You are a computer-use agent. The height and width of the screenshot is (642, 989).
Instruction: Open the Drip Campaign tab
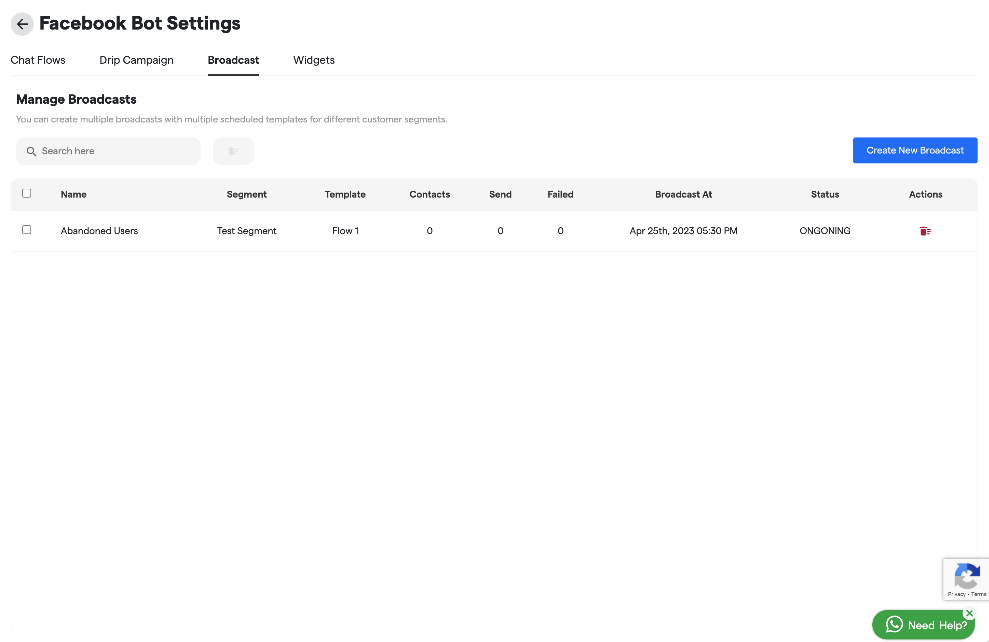pyautogui.click(x=136, y=60)
